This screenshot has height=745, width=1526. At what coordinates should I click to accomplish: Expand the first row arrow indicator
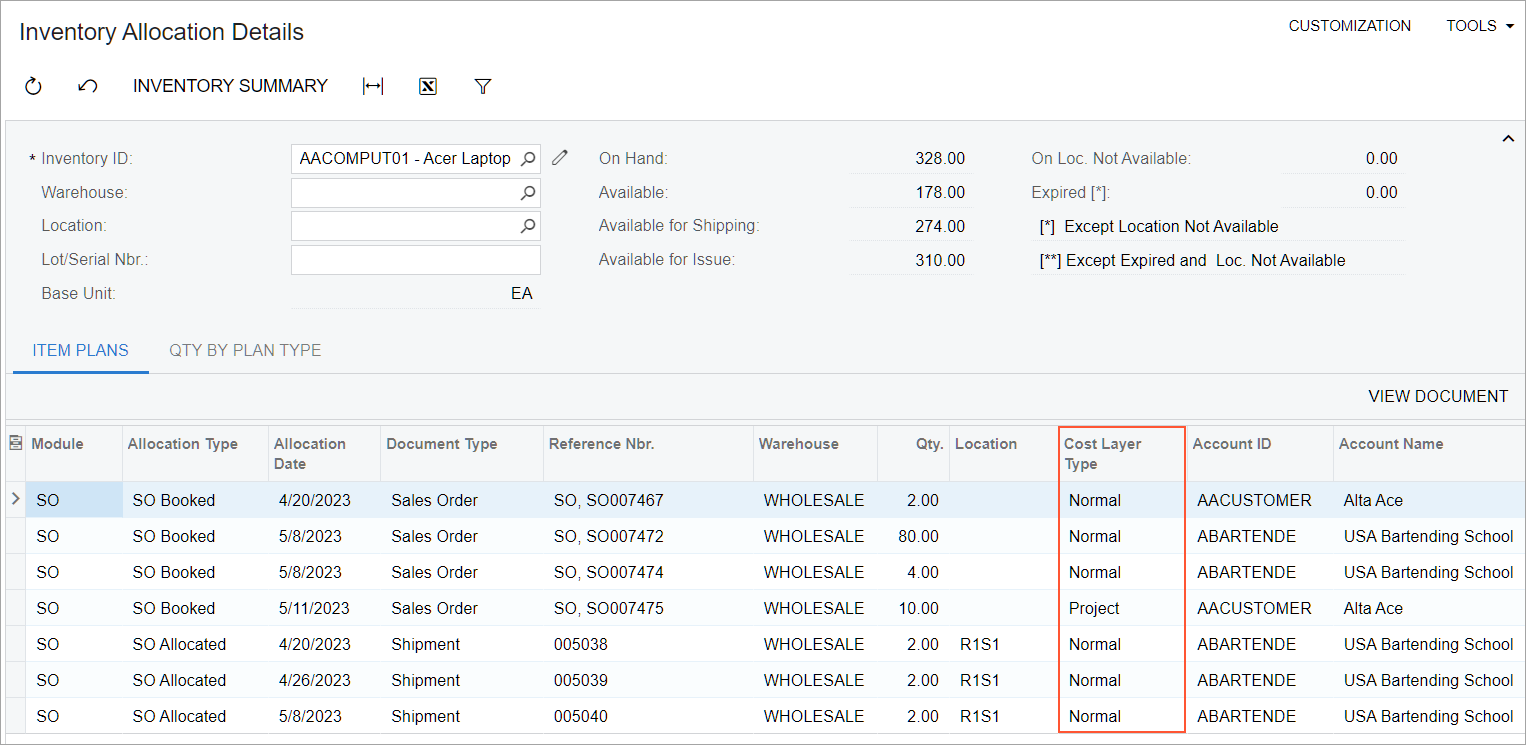(15, 498)
